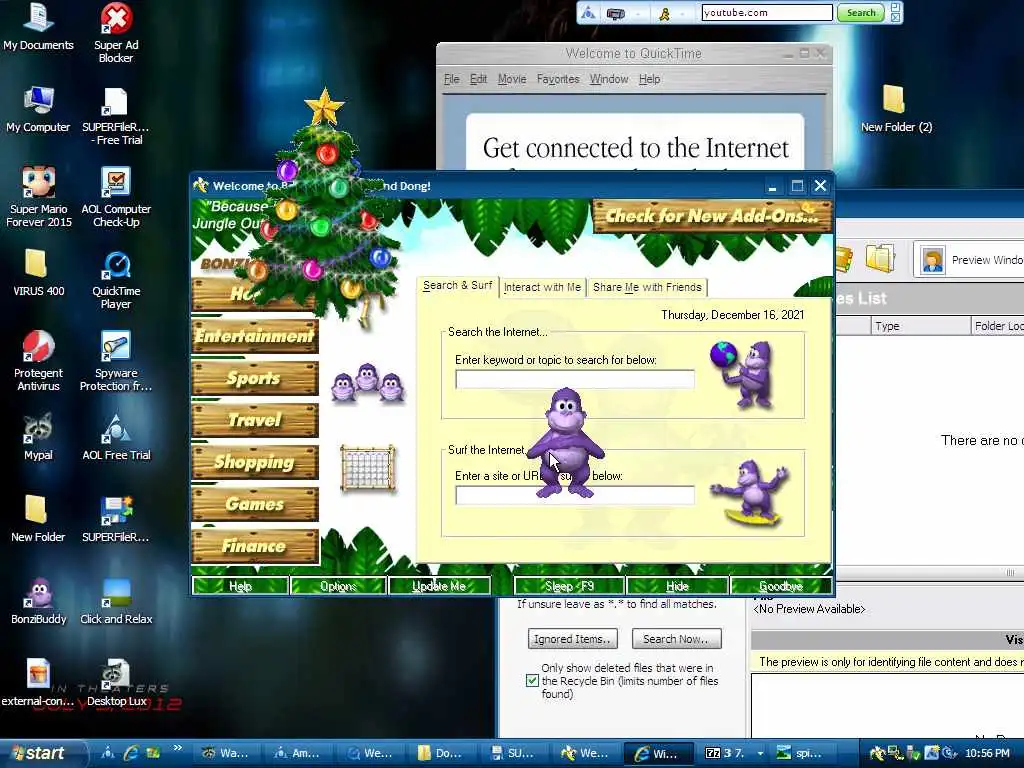Select the SUPERFileR Free Trial desktop shortcut
The width and height of the screenshot is (1024, 768).
[116, 116]
